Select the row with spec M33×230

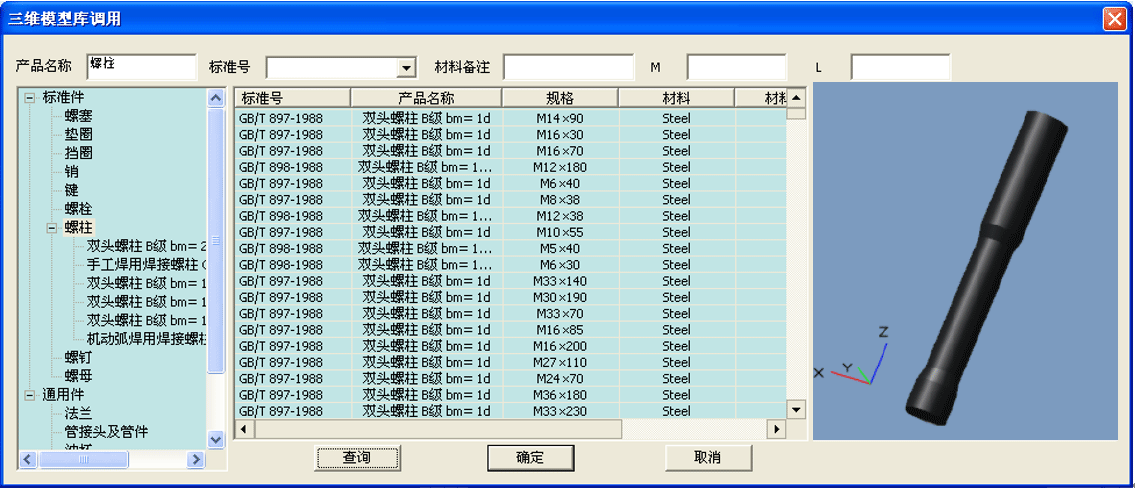point(510,411)
